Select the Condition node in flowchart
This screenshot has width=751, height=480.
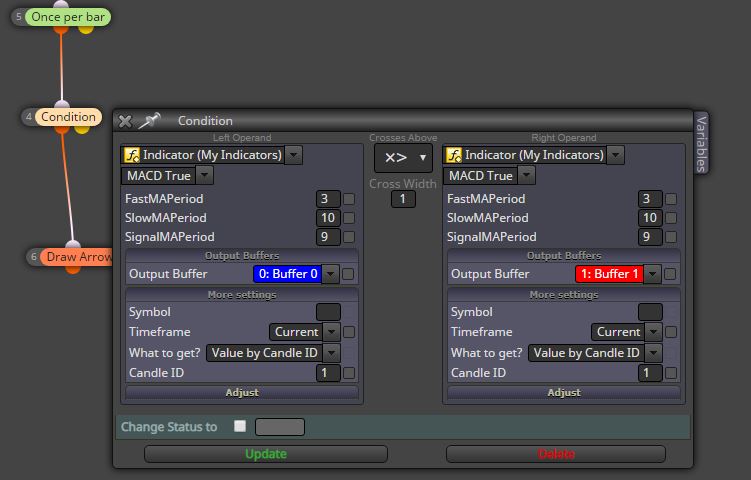click(68, 117)
